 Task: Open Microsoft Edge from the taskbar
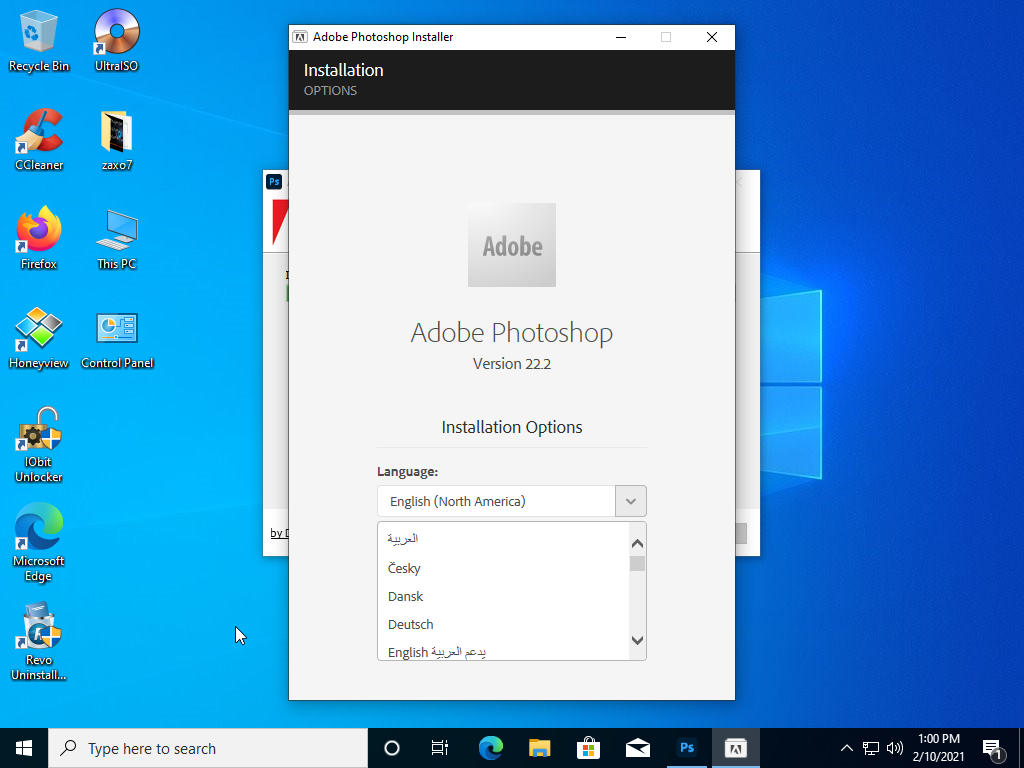[490, 748]
